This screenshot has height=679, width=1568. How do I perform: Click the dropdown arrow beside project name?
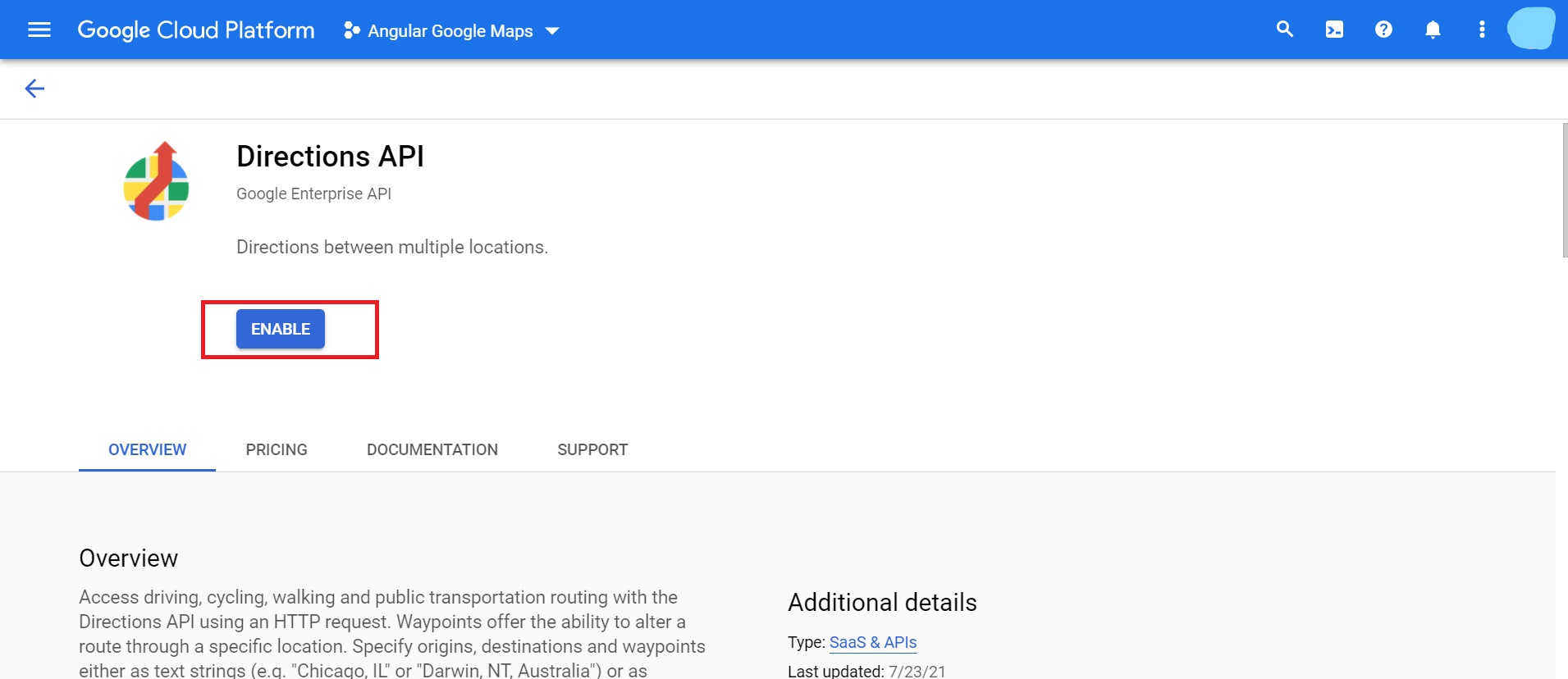pyautogui.click(x=552, y=31)
